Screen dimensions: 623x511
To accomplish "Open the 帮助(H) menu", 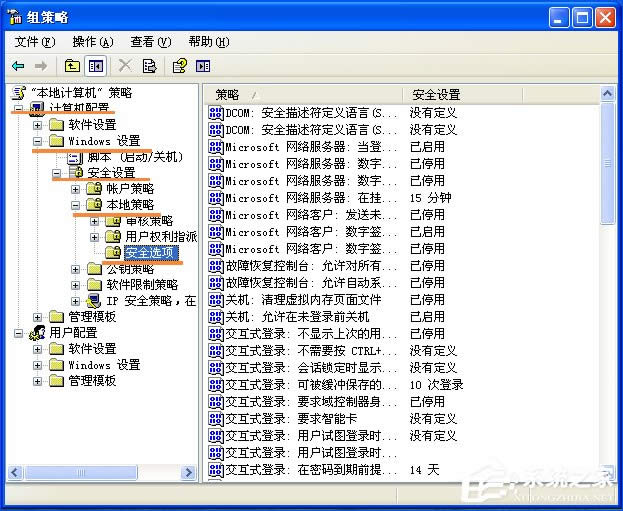I will 208,41.
